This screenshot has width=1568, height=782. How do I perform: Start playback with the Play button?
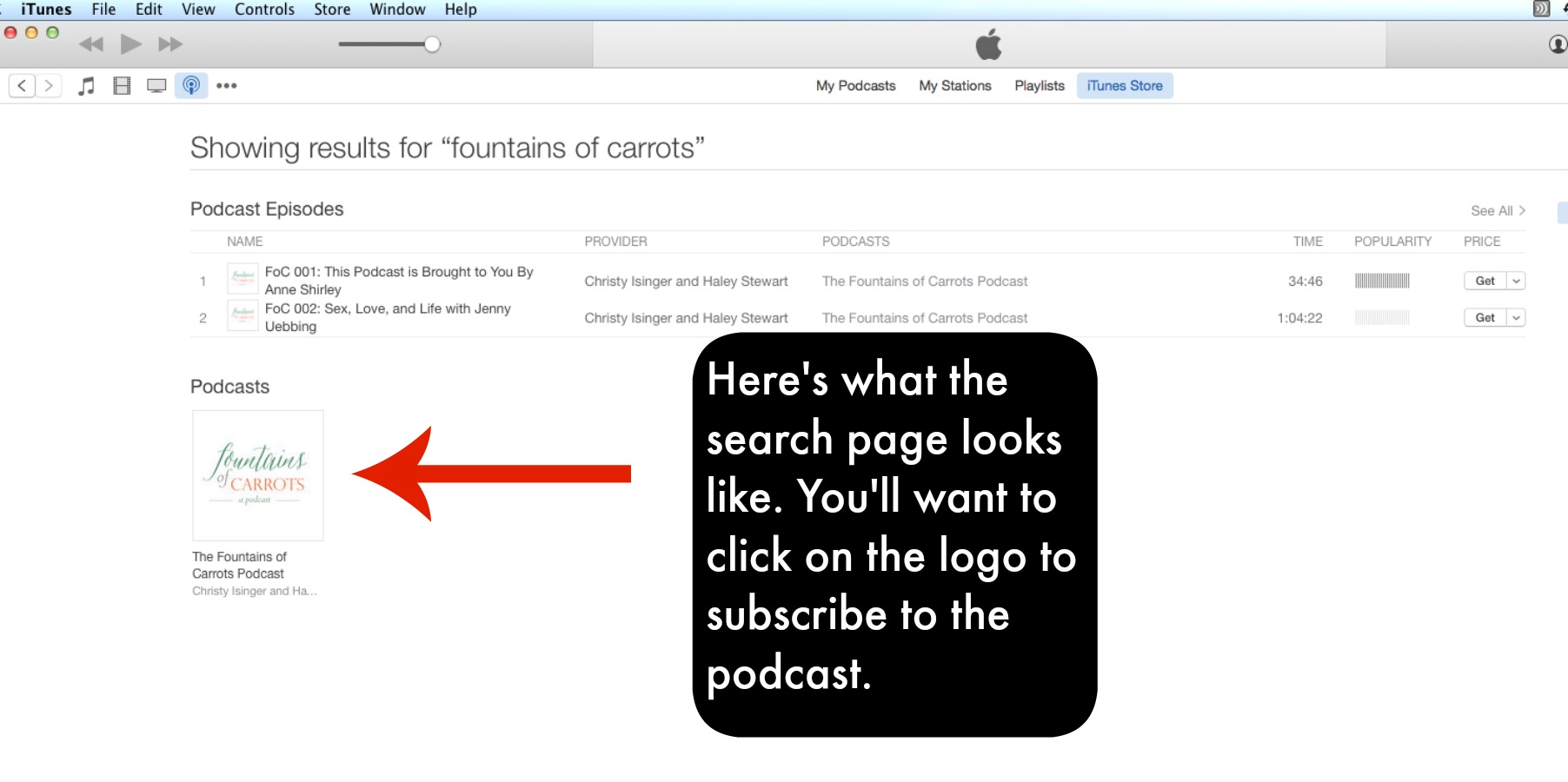[130, 43]
